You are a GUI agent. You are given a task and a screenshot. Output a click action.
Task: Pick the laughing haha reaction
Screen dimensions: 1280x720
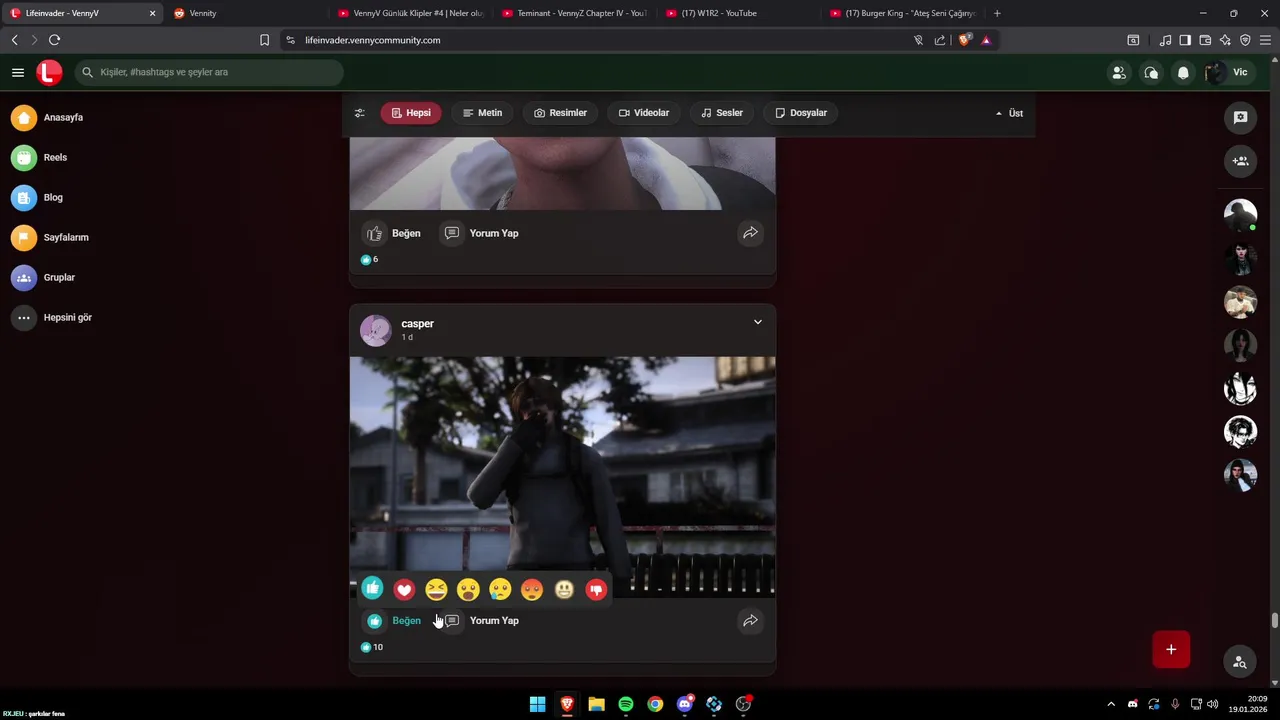coord(436,590)
